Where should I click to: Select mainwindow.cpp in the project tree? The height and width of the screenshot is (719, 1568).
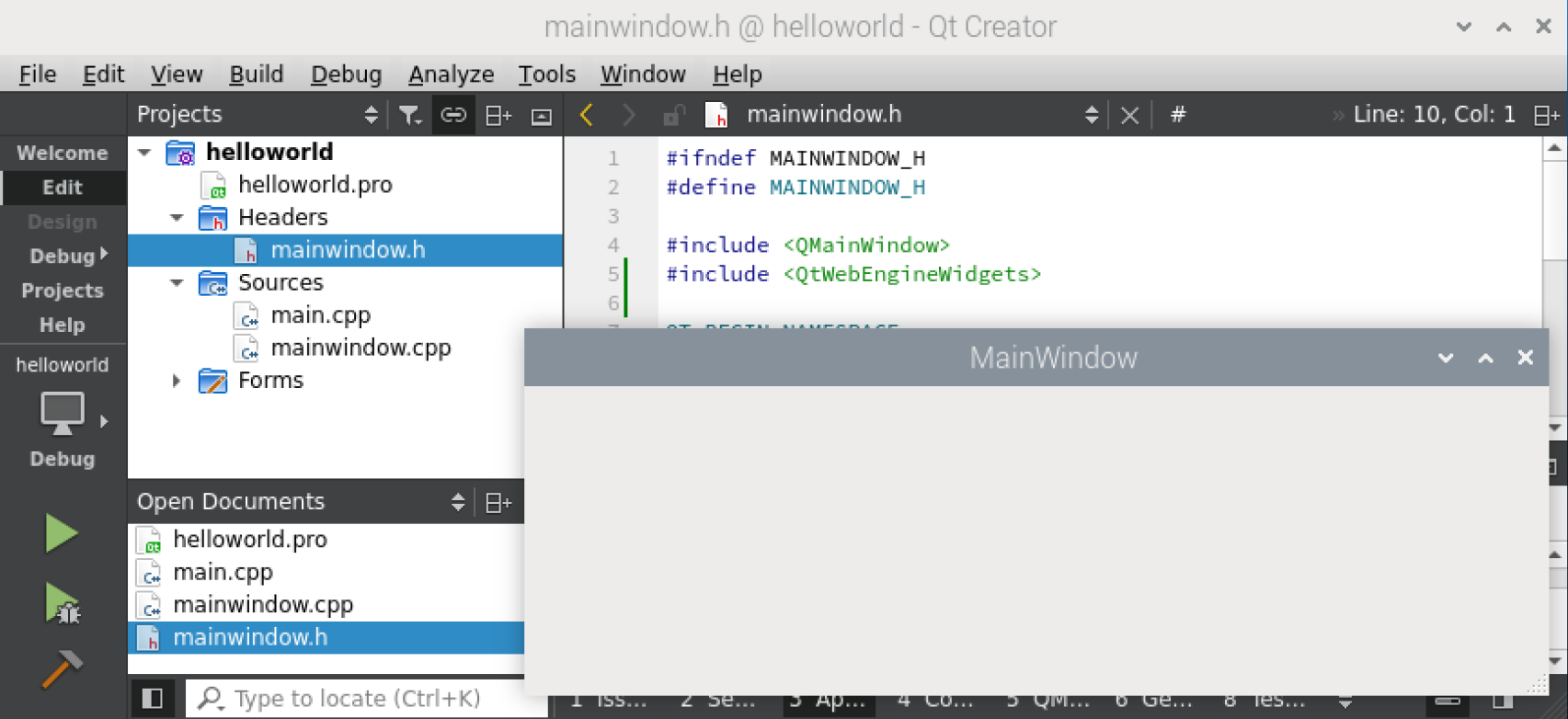[361, 348]
